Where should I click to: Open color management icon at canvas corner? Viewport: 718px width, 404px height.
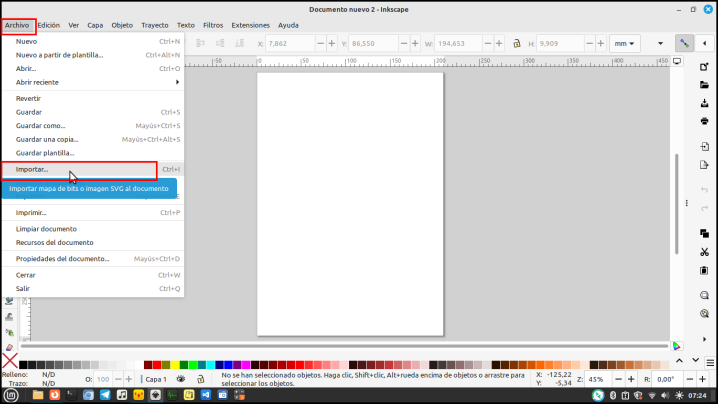676,346
